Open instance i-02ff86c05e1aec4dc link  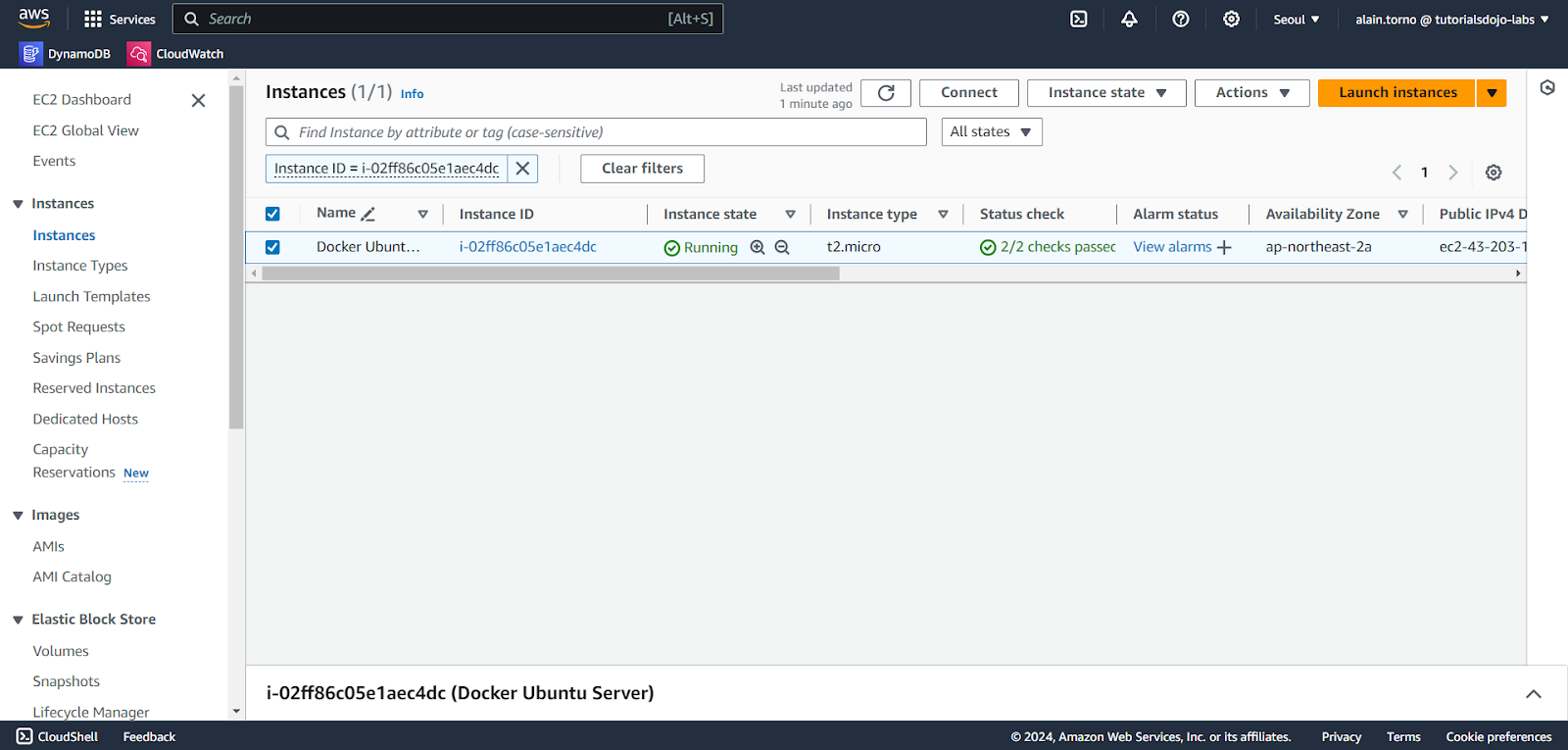[527, 247]
